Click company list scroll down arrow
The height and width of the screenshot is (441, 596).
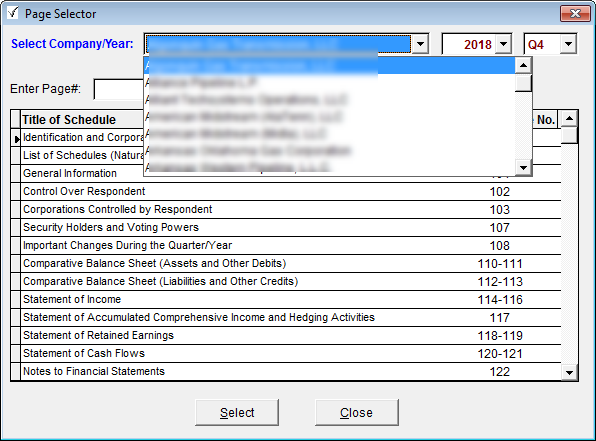click(523, 167)
